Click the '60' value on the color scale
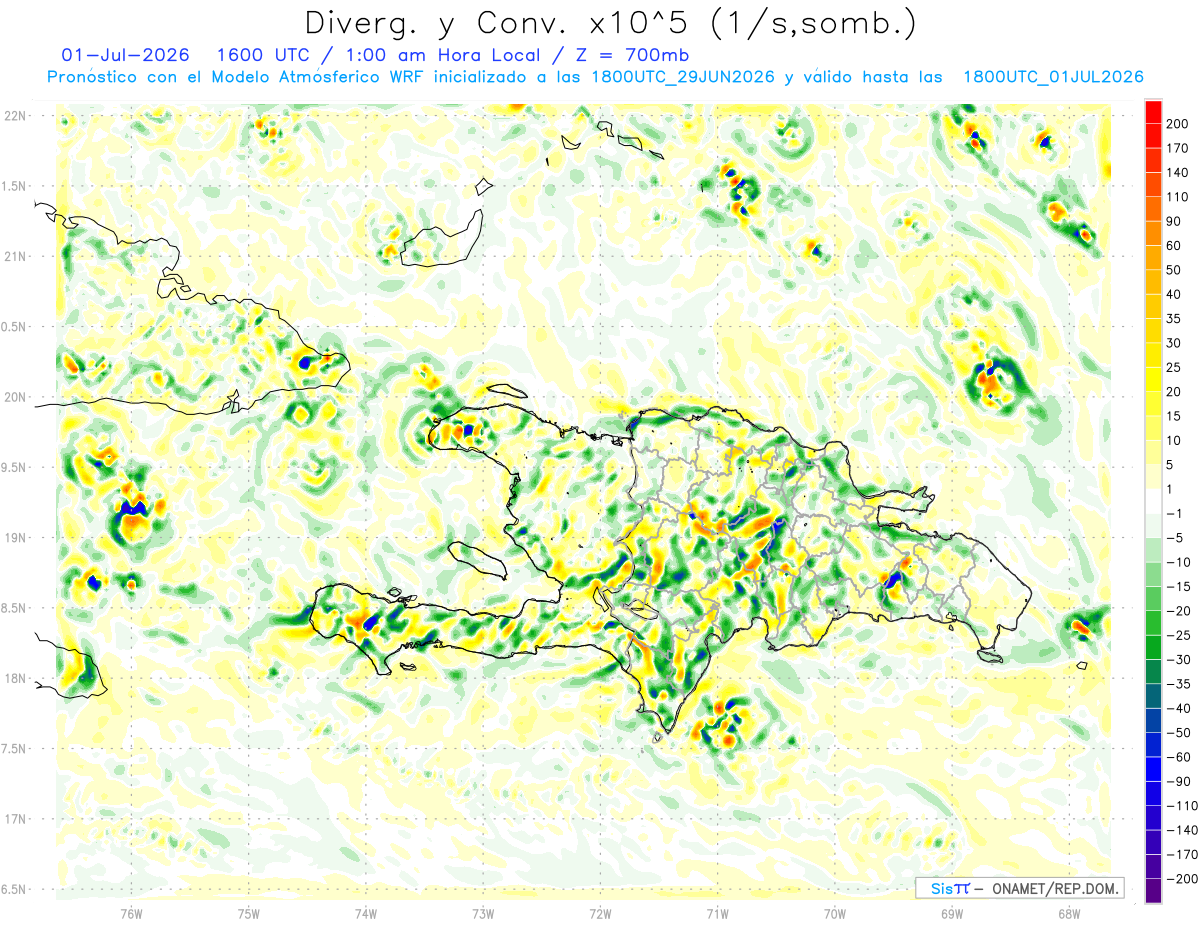The image size is (1200, 927). pos(1174,246)
